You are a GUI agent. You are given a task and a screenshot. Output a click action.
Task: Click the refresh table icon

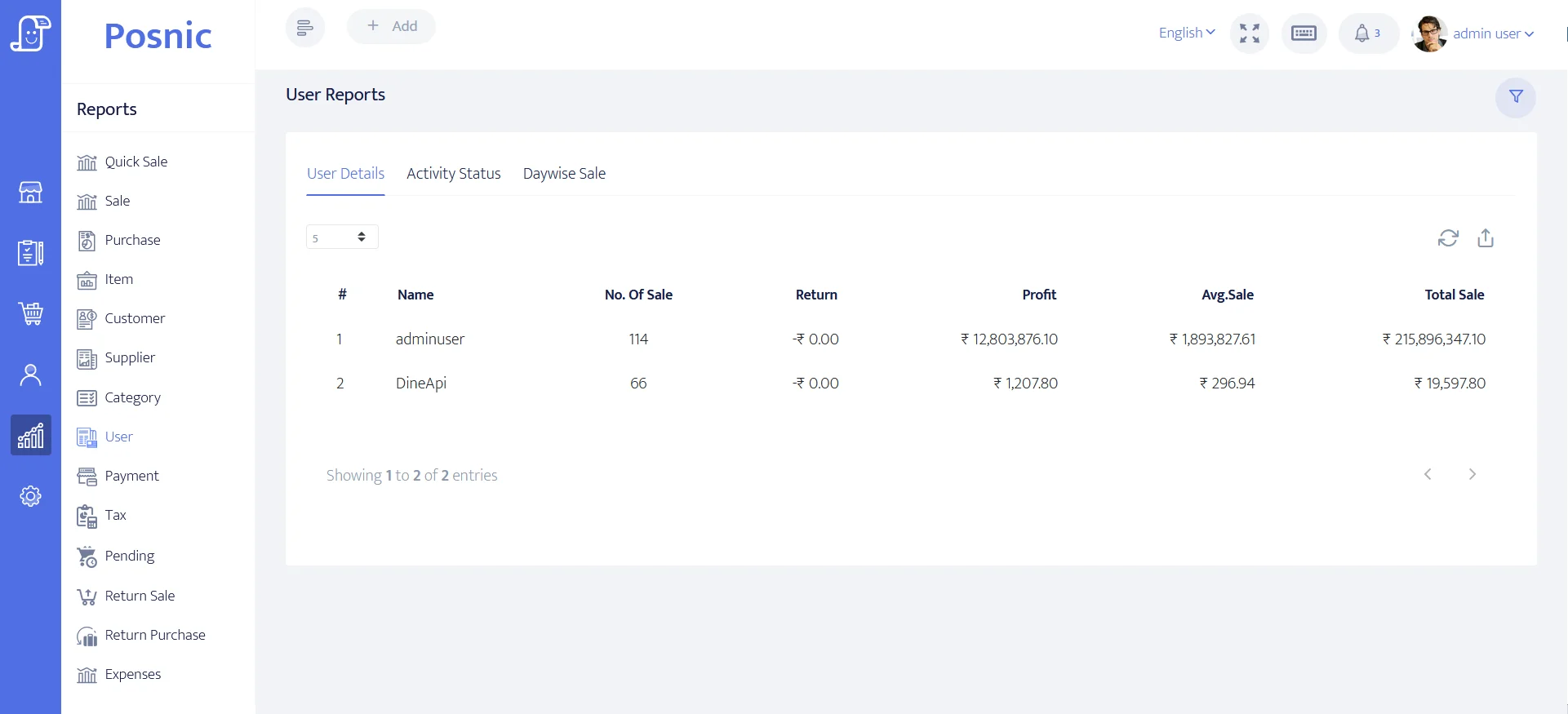[1447, 238]
